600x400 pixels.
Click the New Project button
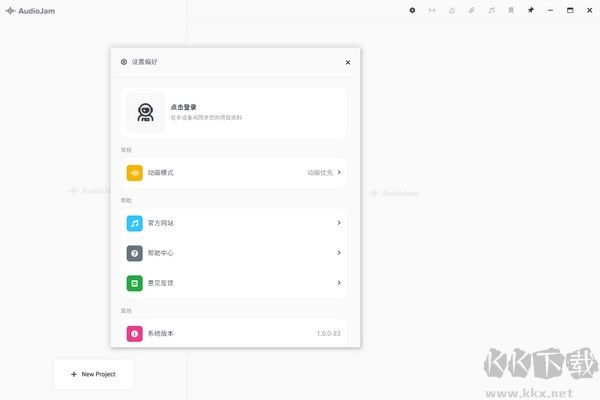[x=93, y=374]
